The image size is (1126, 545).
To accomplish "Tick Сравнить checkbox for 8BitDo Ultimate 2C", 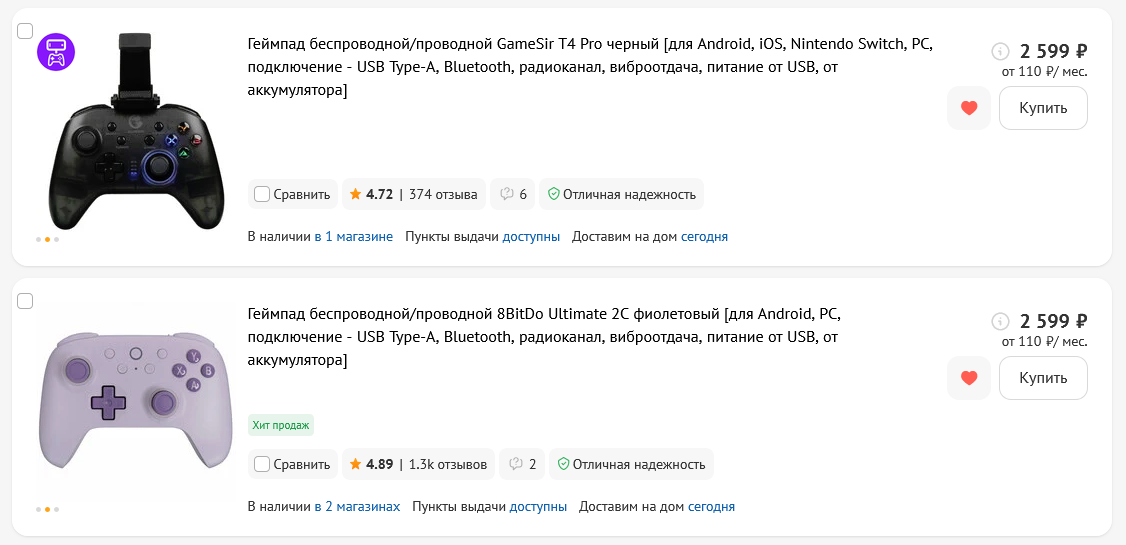I will click(262, 464).
